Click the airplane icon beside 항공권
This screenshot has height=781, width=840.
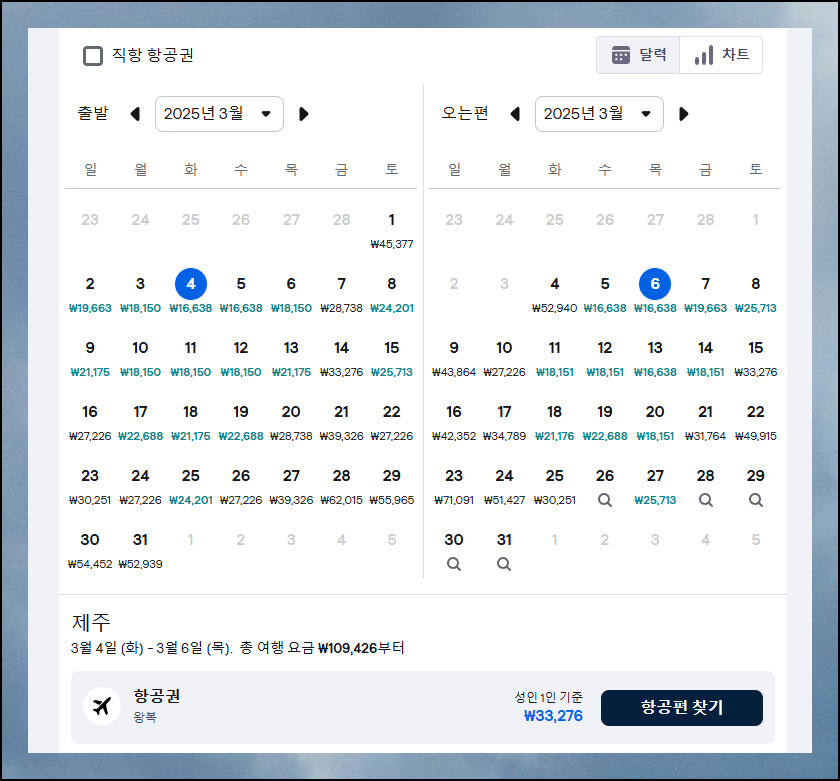(102, 706)
